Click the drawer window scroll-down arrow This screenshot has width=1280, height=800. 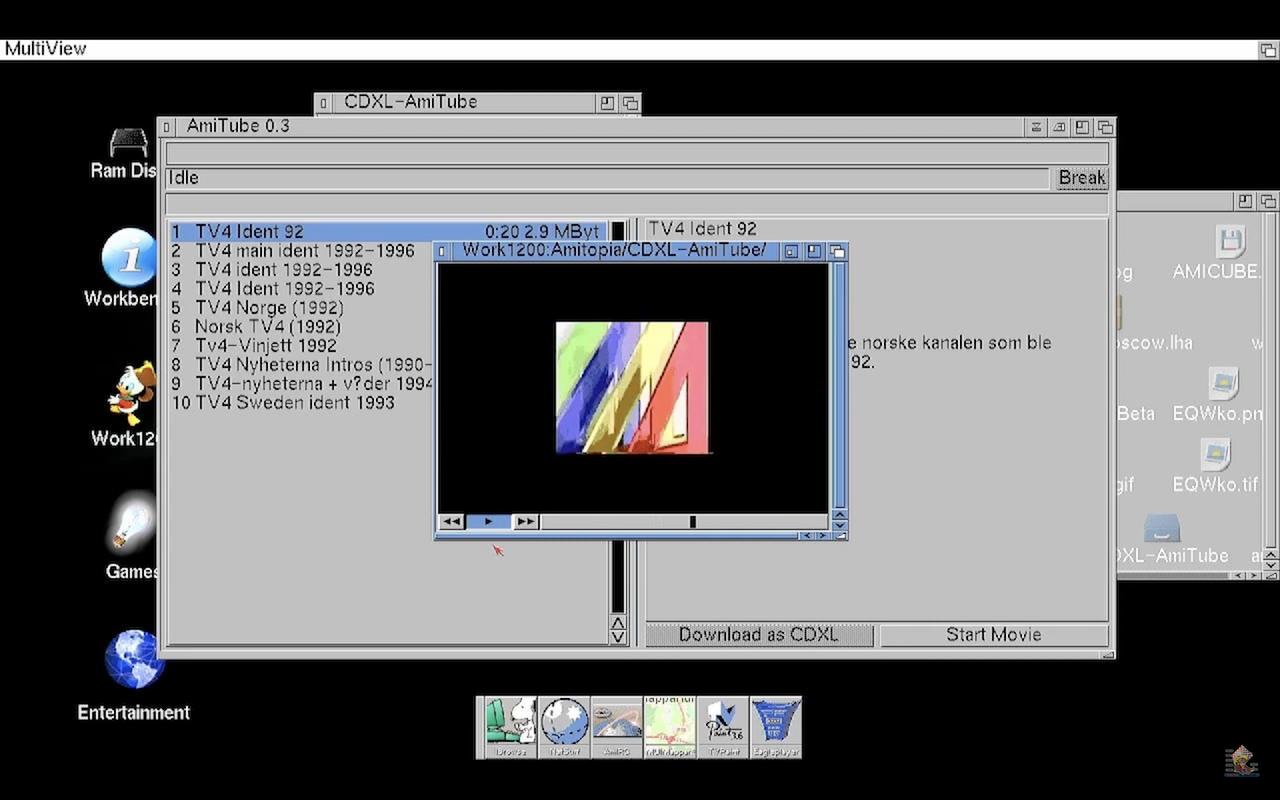pos(1270,563)
